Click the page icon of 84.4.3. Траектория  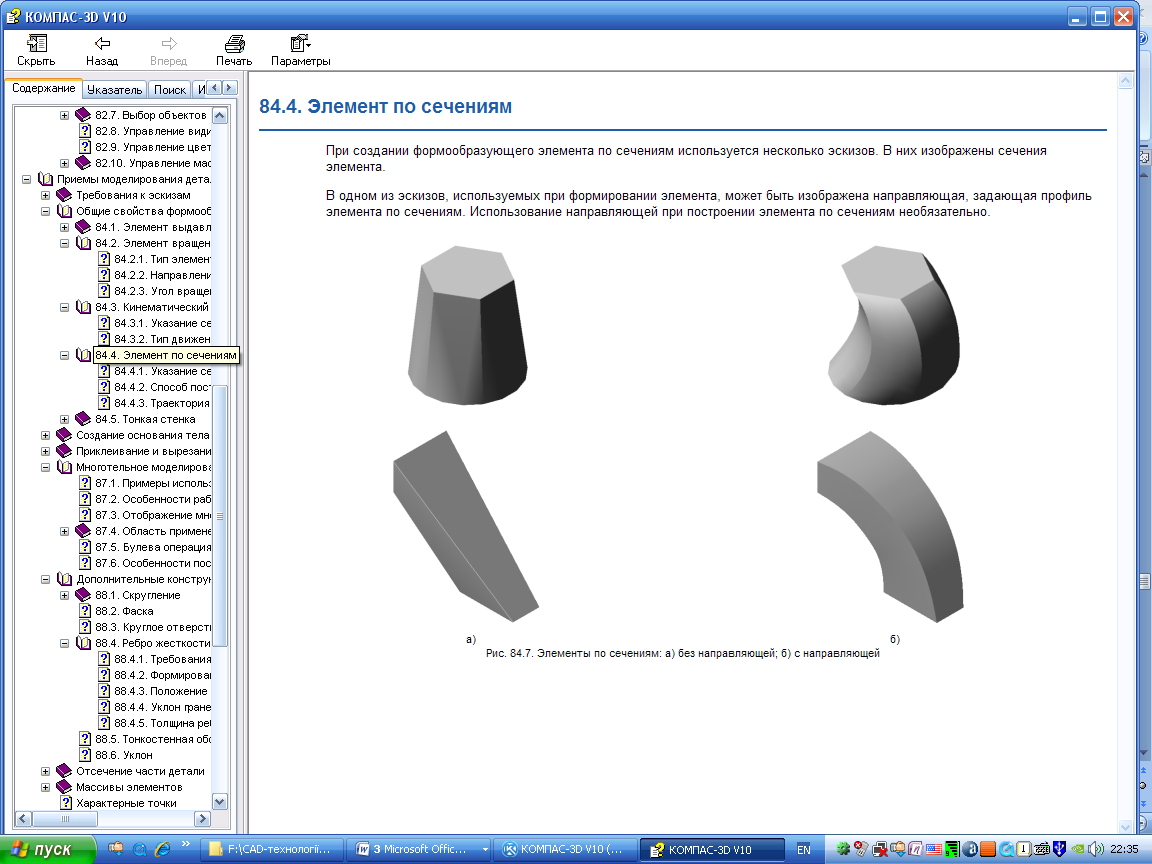[104, 403]
